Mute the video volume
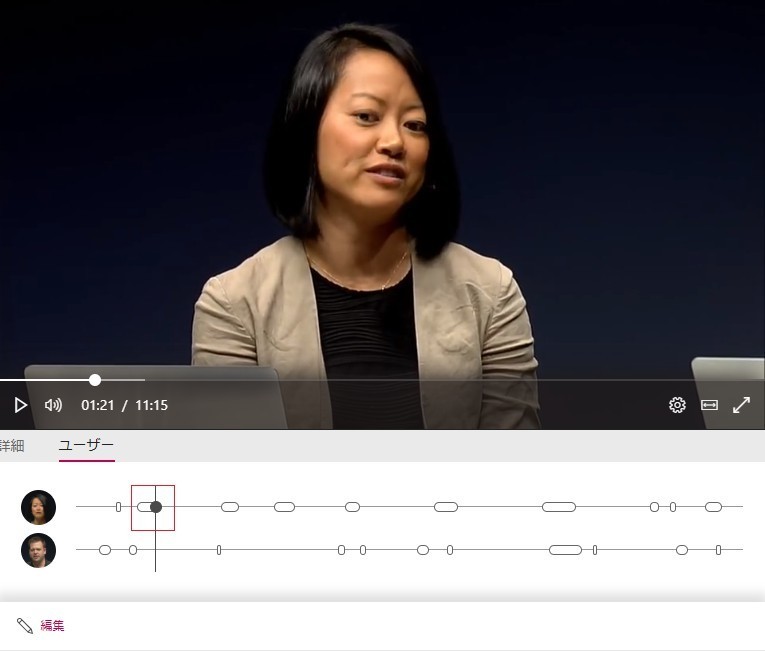 coord(53,405)
